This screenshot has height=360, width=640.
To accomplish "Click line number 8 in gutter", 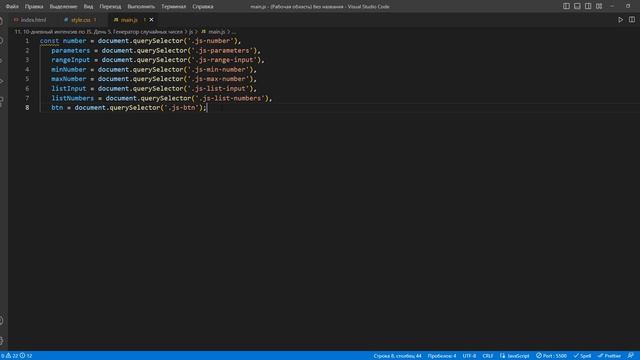I will 27,108.
